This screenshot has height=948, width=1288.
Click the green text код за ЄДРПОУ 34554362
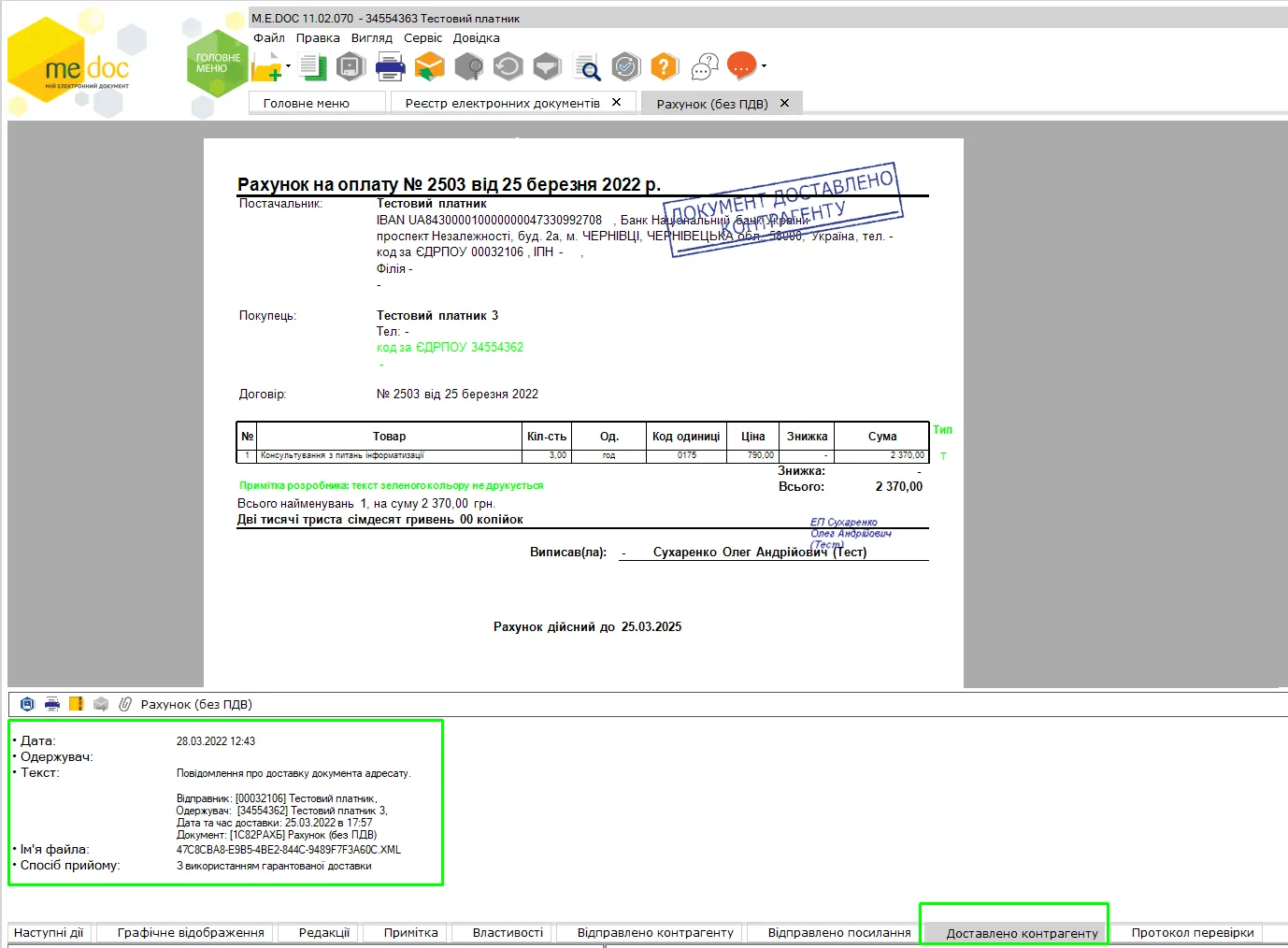450,347
